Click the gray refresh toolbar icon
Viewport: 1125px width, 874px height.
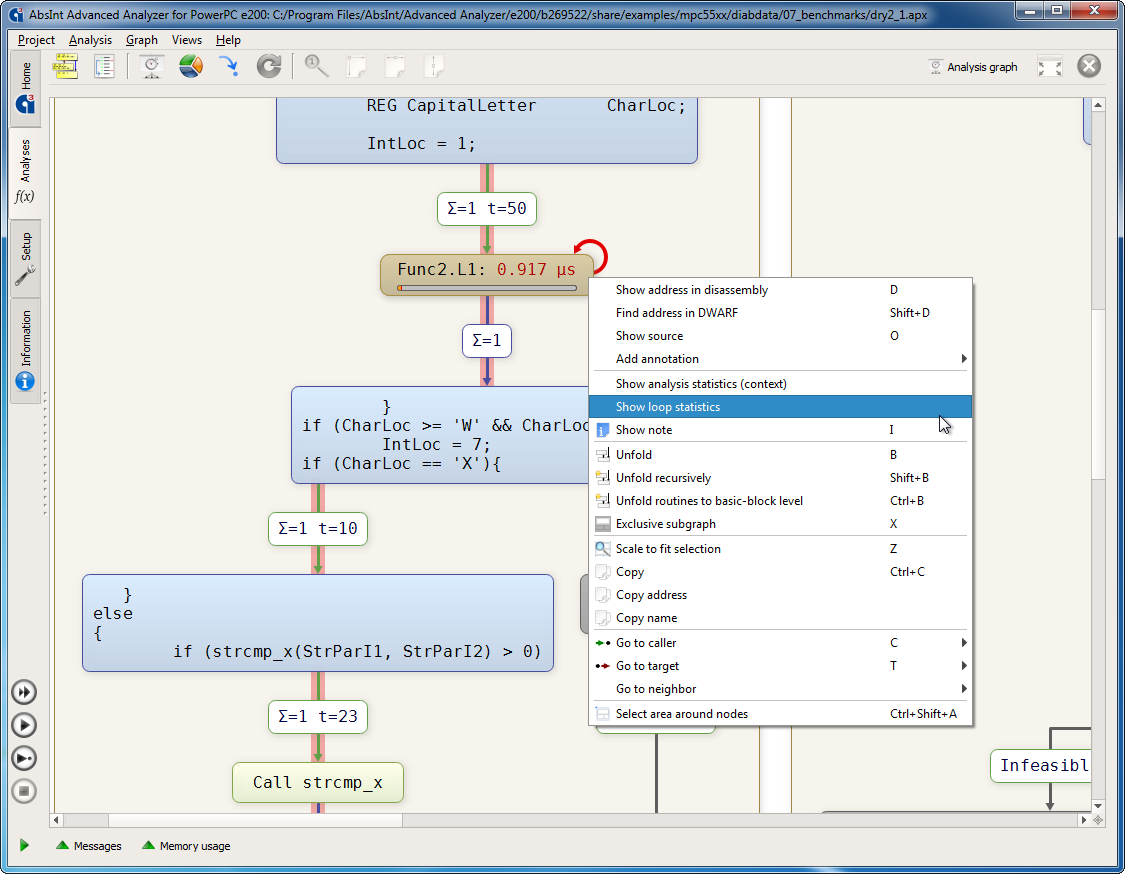pos(269,67)
